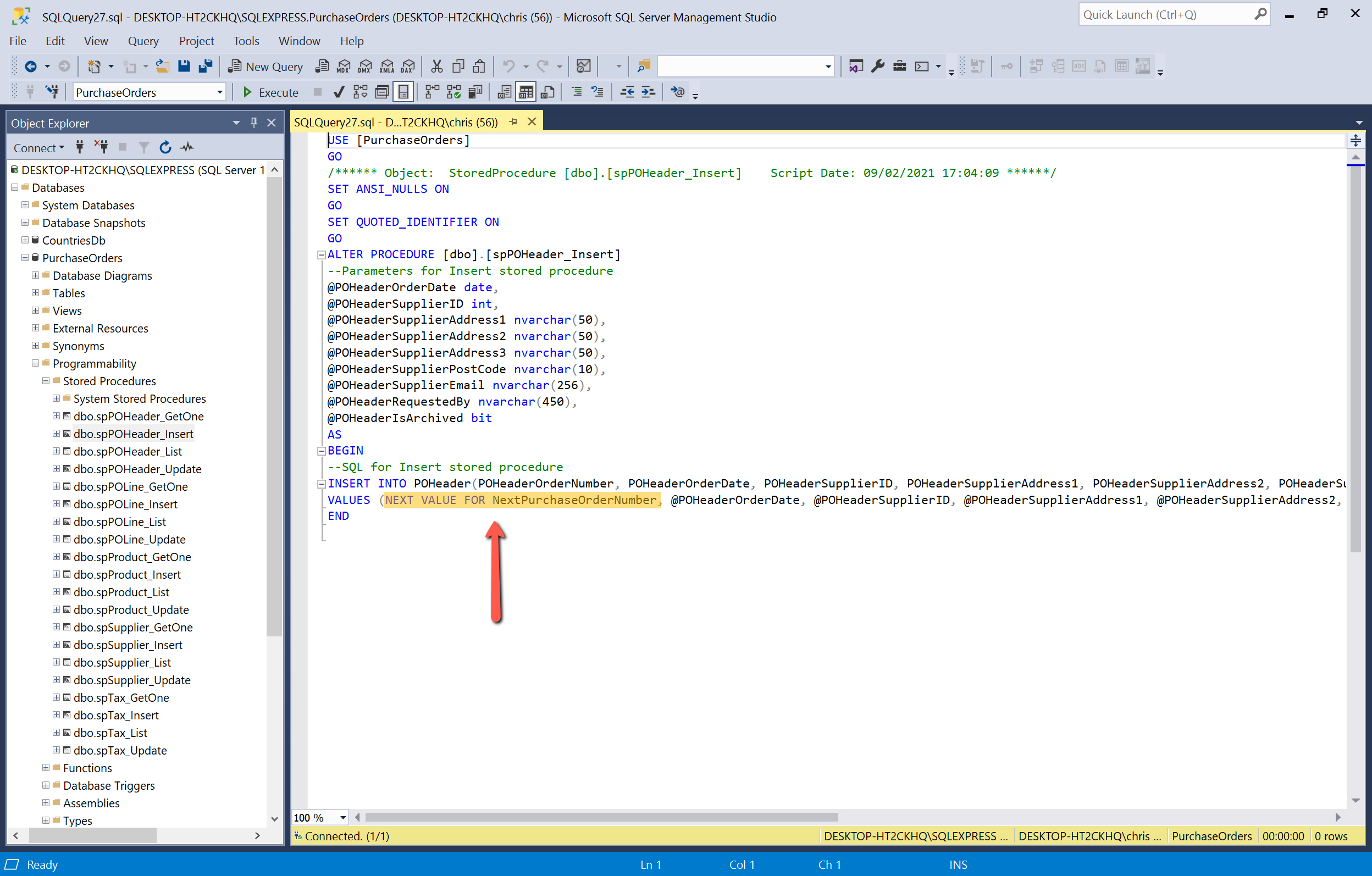Image resolution: width=1372 pixels, height=876 pixels.
Task: Click the MDX query icon
Action: tap(344, 66)
